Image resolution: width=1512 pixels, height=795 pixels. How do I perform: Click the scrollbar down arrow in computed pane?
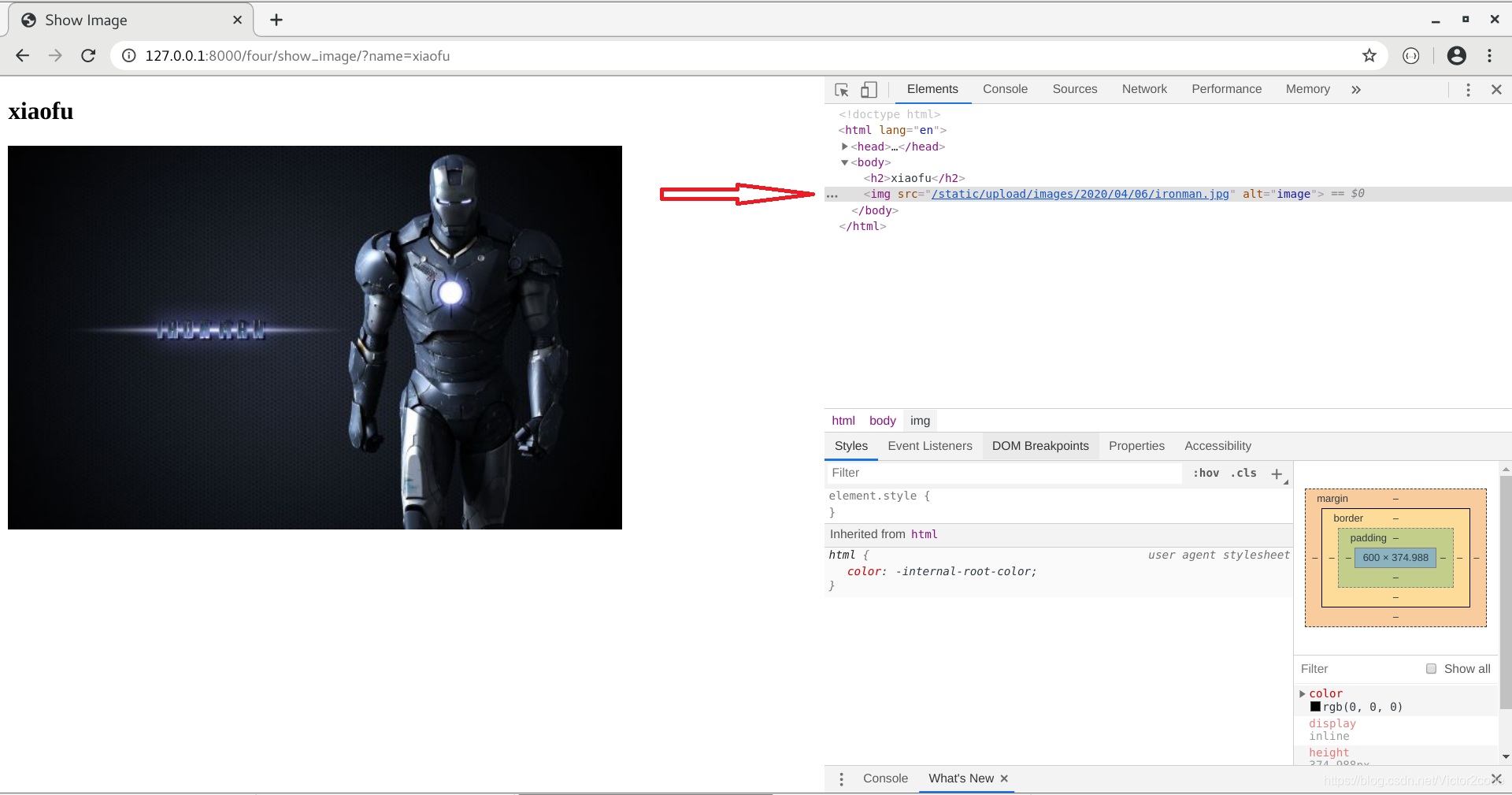tap(1506, 757)
